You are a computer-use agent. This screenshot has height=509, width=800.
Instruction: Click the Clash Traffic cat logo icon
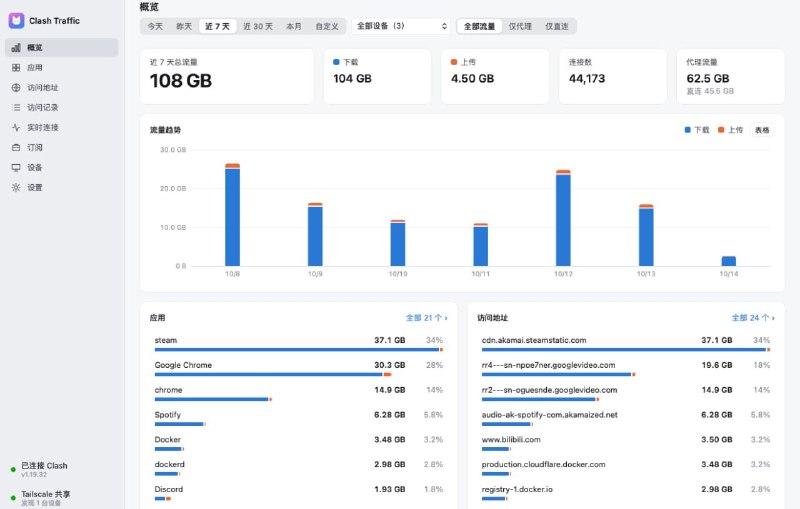[16, 20]
